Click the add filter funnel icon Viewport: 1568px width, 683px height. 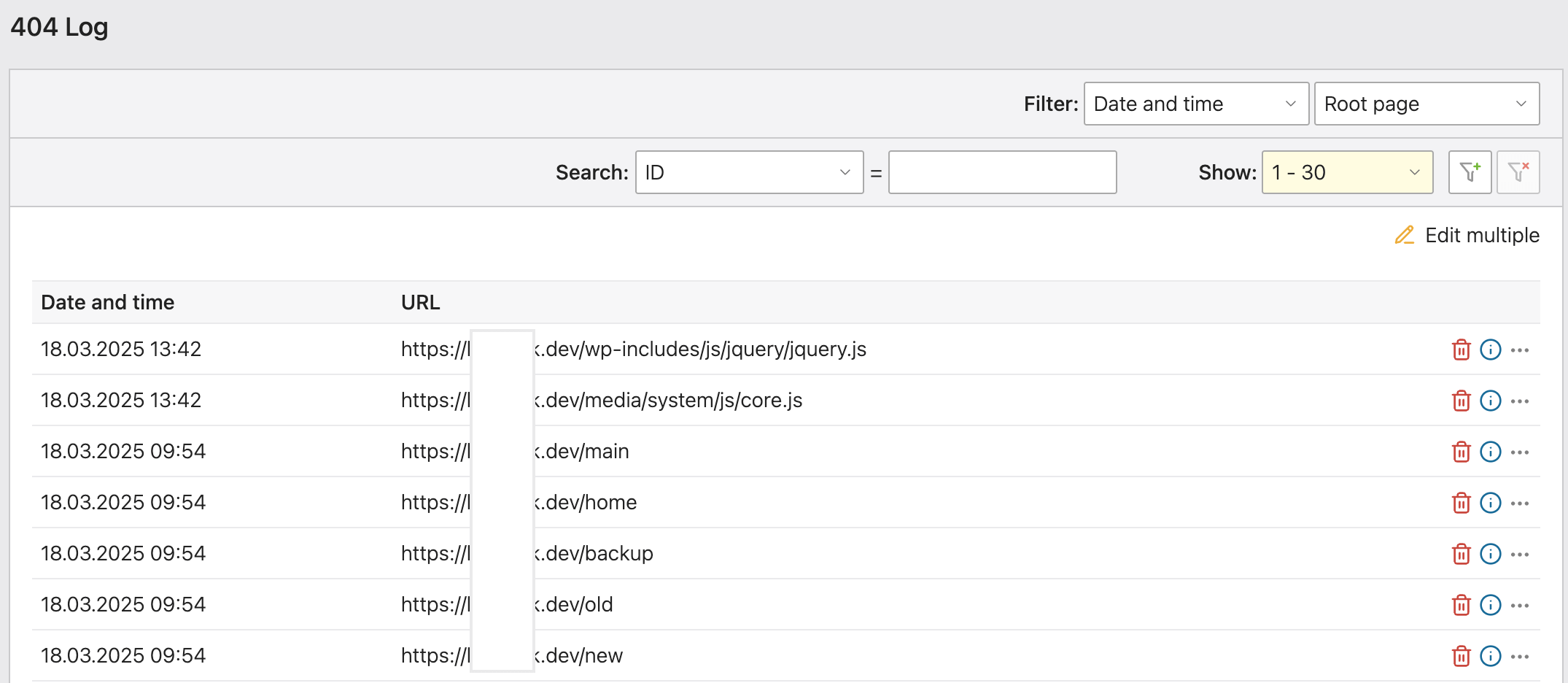pos(1470,172)
